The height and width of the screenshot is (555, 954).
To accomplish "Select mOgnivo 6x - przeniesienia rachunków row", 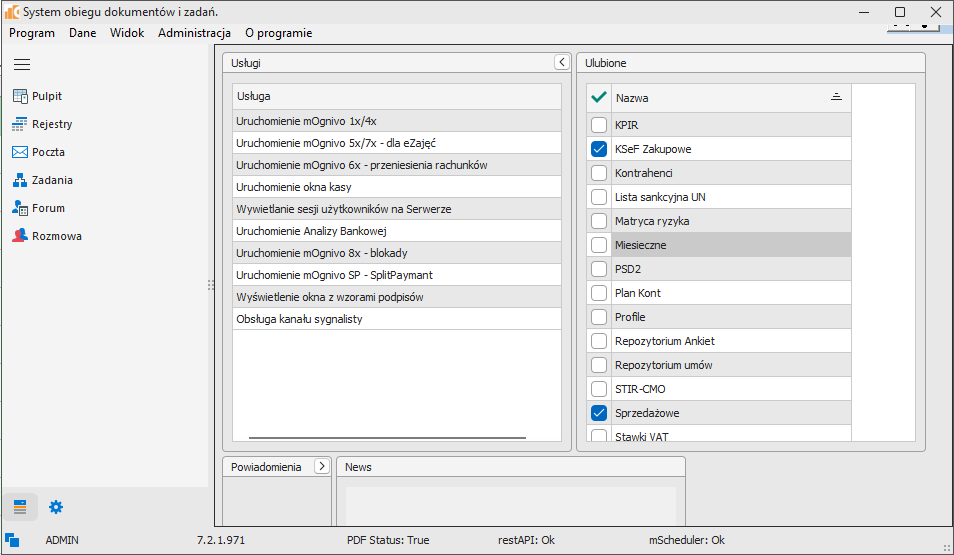I will 397,165.
